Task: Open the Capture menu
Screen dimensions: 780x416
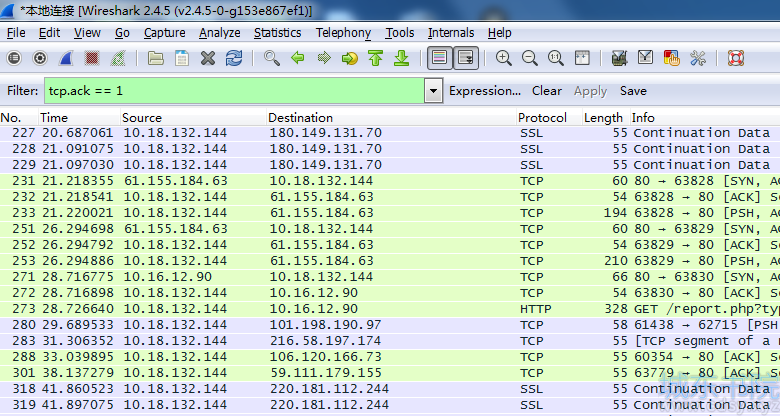Action: 165,33
